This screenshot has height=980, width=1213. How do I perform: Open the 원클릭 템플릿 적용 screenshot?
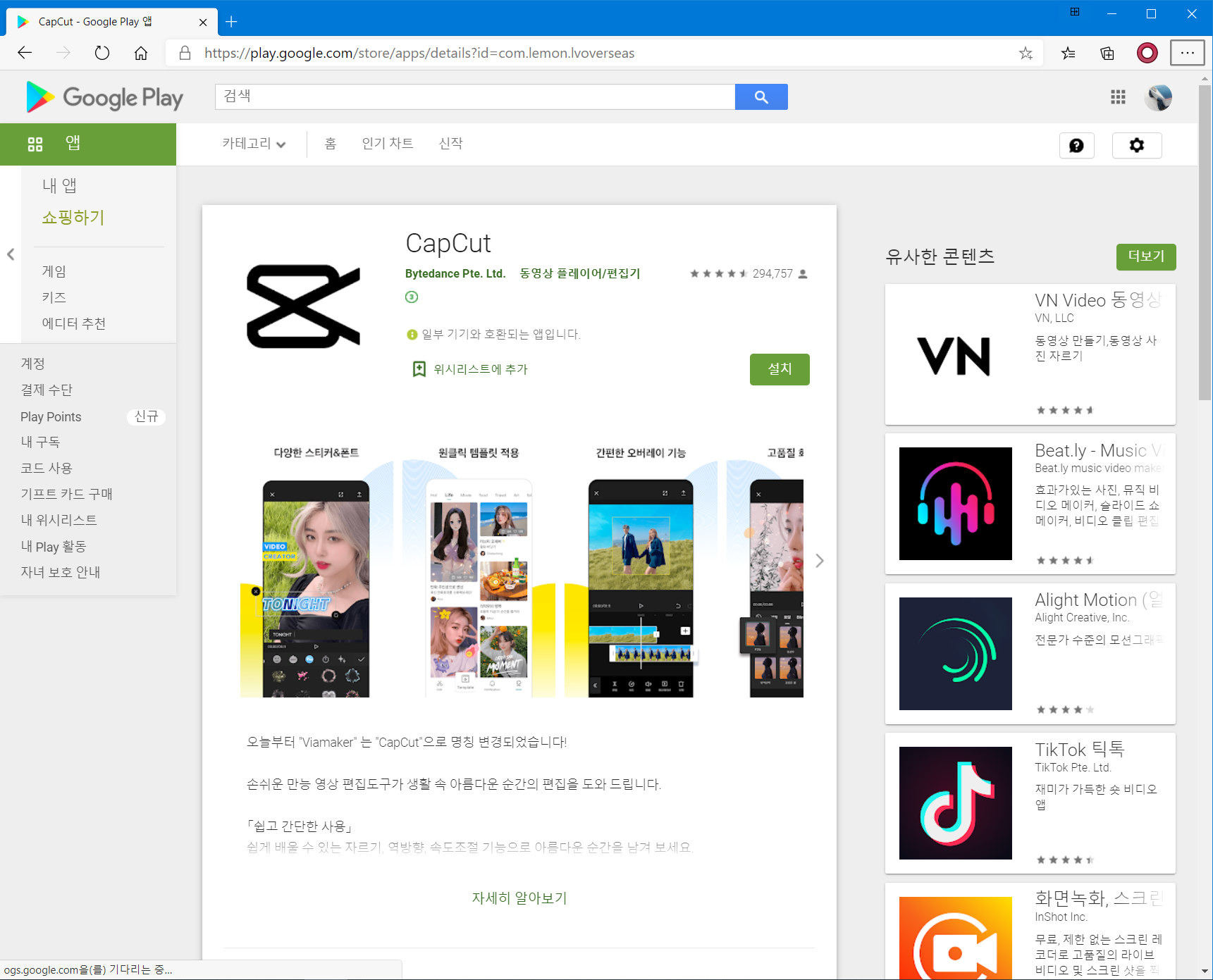[x=479, y=572]
